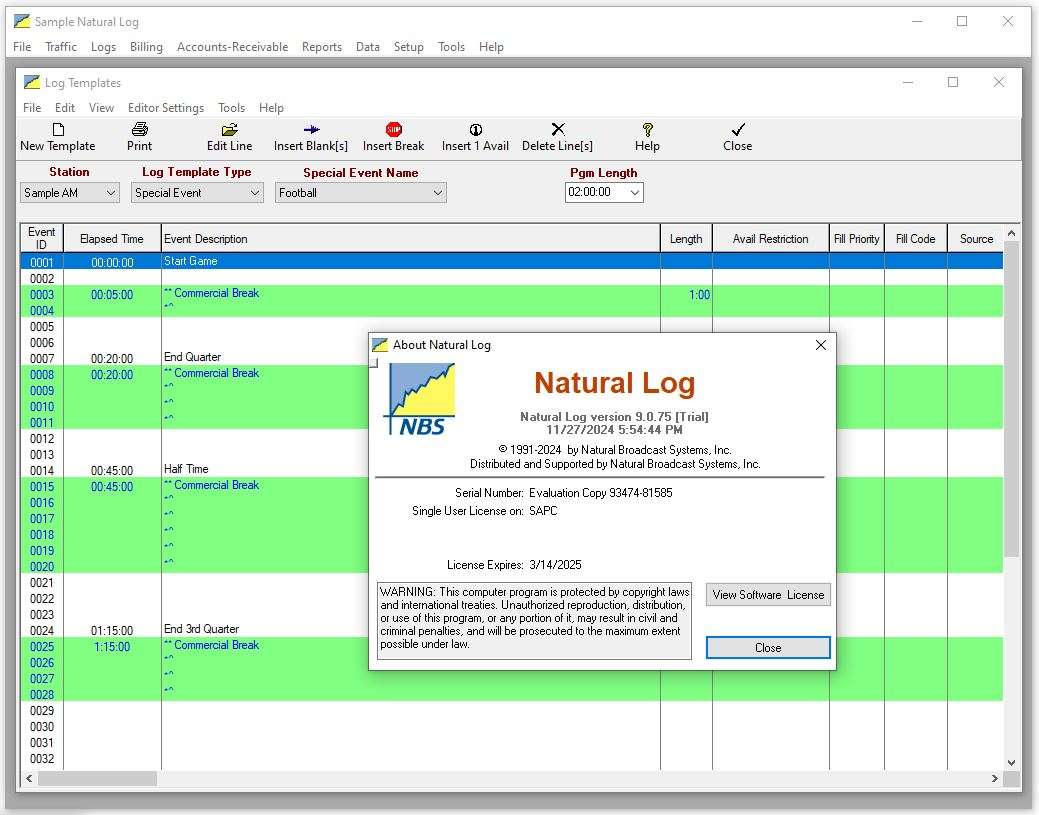Select the Start Game event row
Screen dimensions: 1039x815
pos(400,261)
